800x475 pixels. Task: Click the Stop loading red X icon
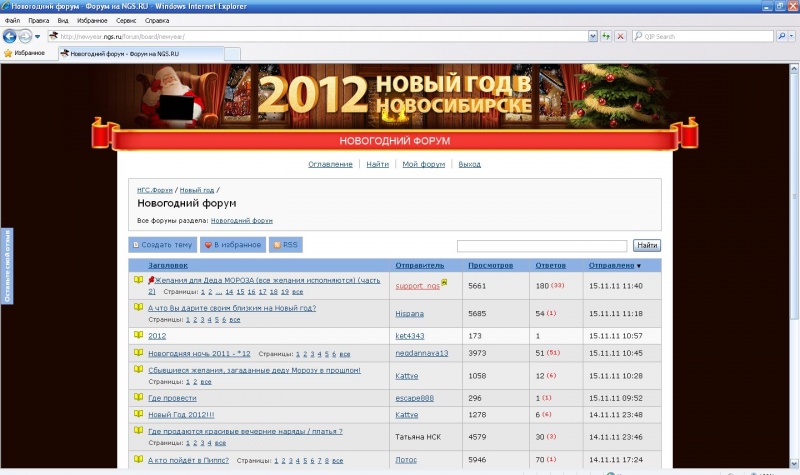[620, 36]
